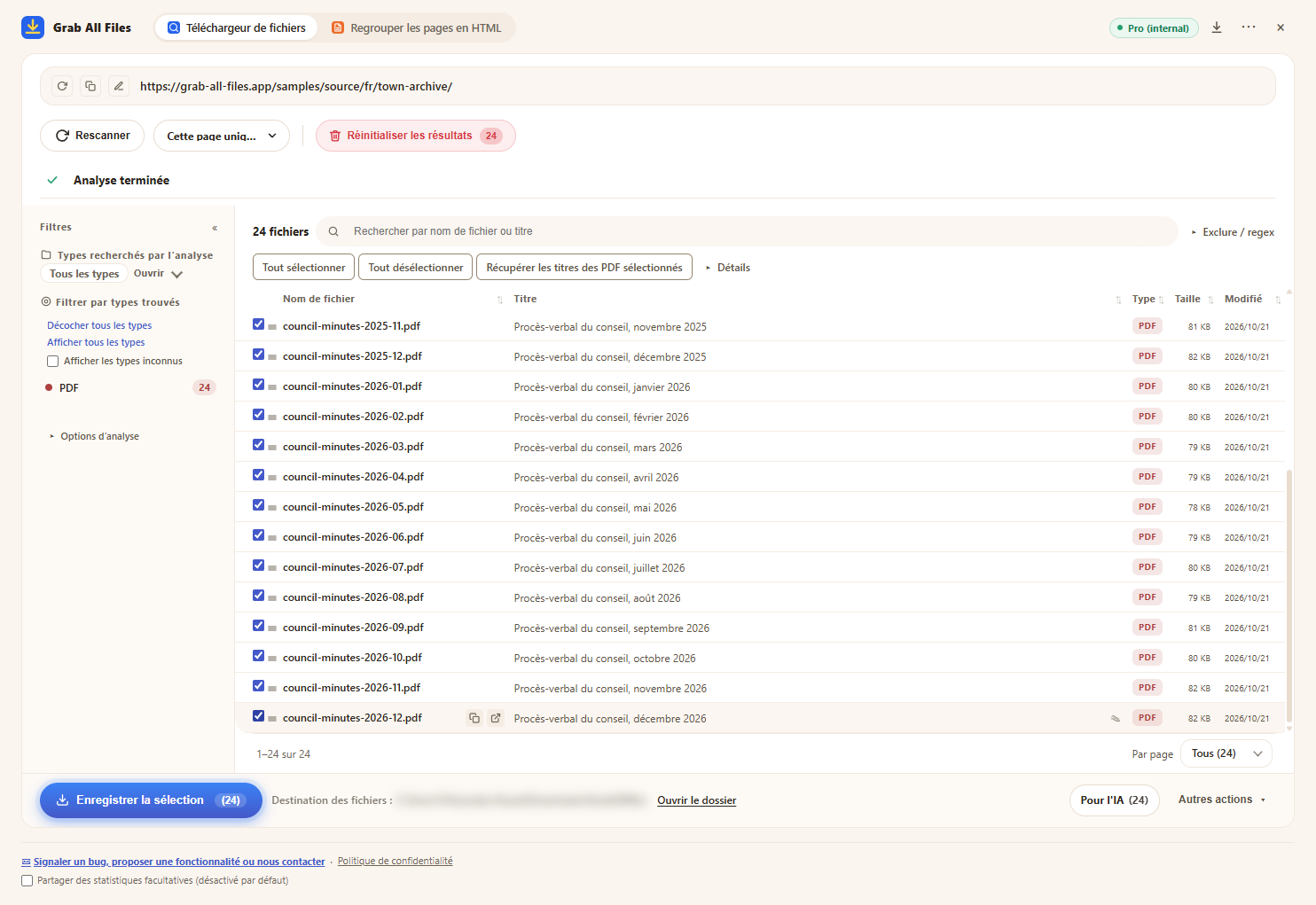The image size is (1316, 905).
Task: Open downloads via the top-right download icon
Action: 1217,27
